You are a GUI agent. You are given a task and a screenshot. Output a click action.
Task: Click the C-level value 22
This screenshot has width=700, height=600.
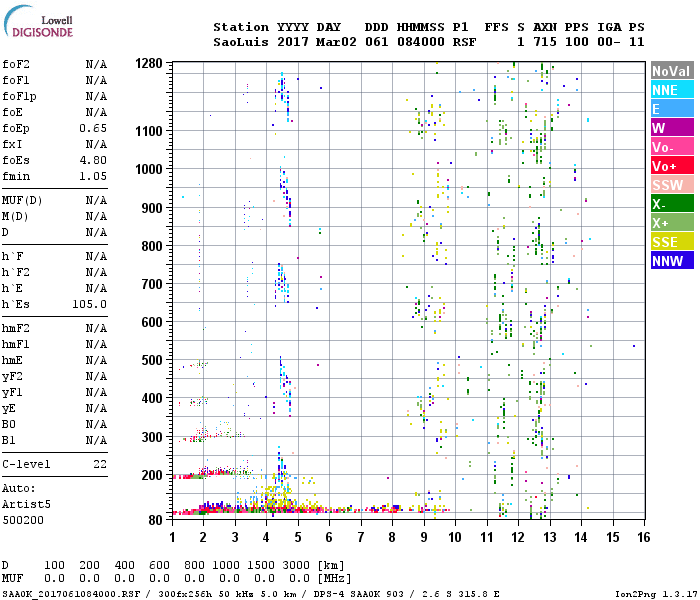click(100, 464)
